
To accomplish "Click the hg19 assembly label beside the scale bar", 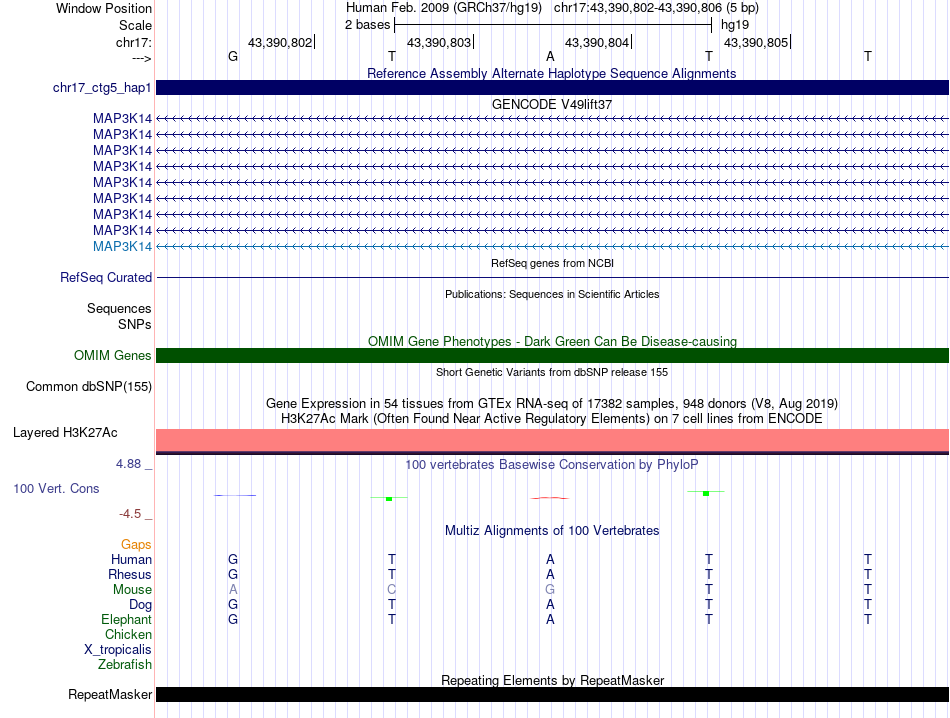I will click(735, 25).
